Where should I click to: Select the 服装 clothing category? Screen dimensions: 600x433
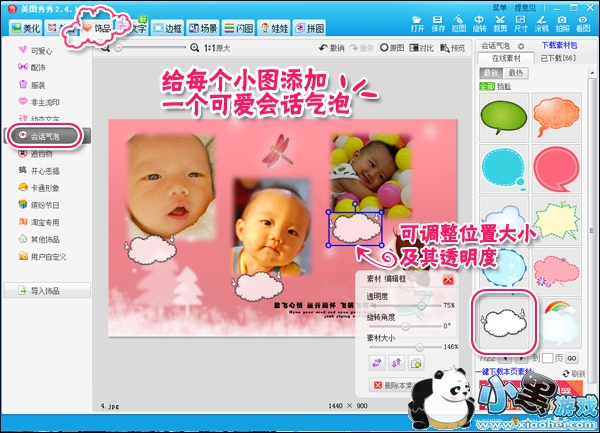coord(32,85)
